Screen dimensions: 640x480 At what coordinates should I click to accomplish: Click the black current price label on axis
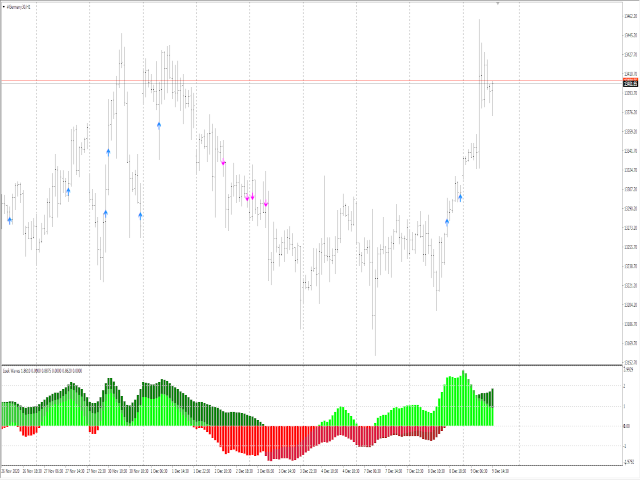click(x=630, y=83)
